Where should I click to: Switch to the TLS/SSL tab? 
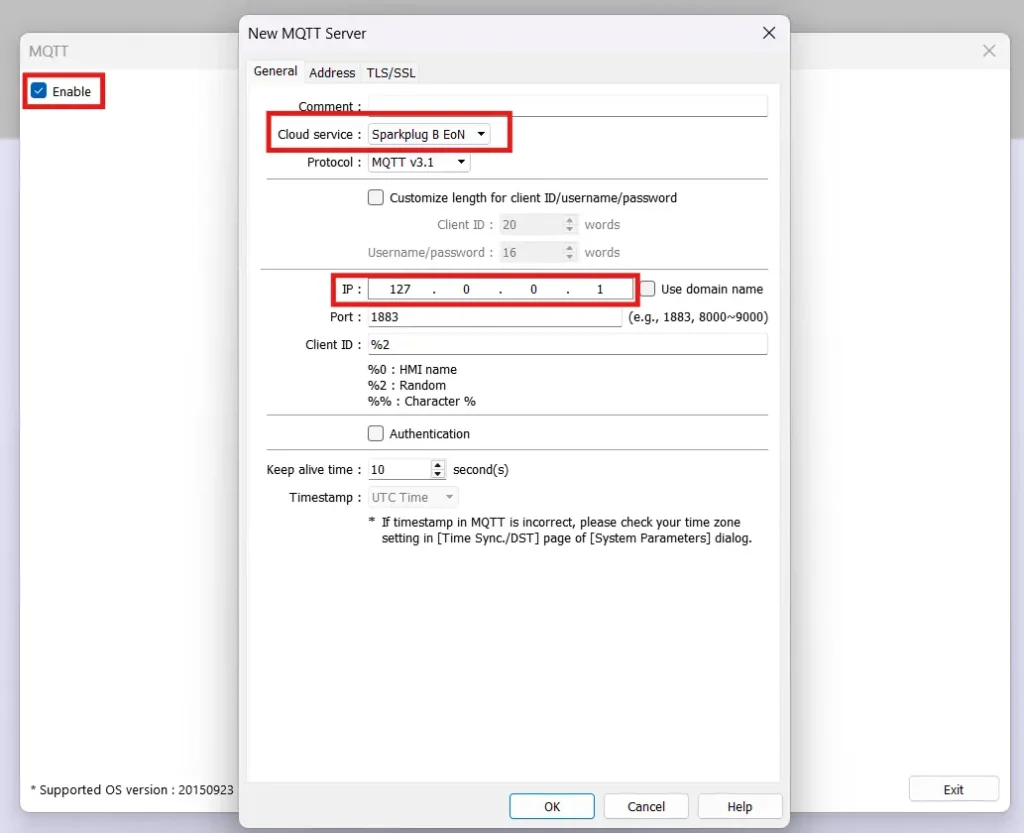[x=390, y=72]
